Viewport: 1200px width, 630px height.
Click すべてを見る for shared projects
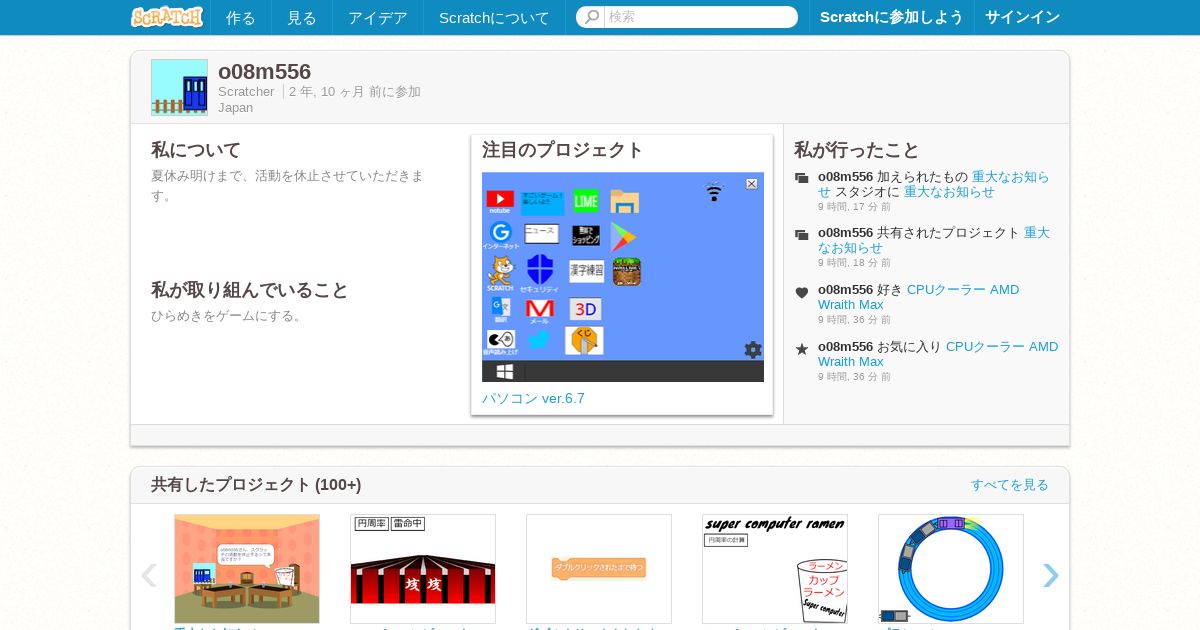click(x=1010, y=485)
